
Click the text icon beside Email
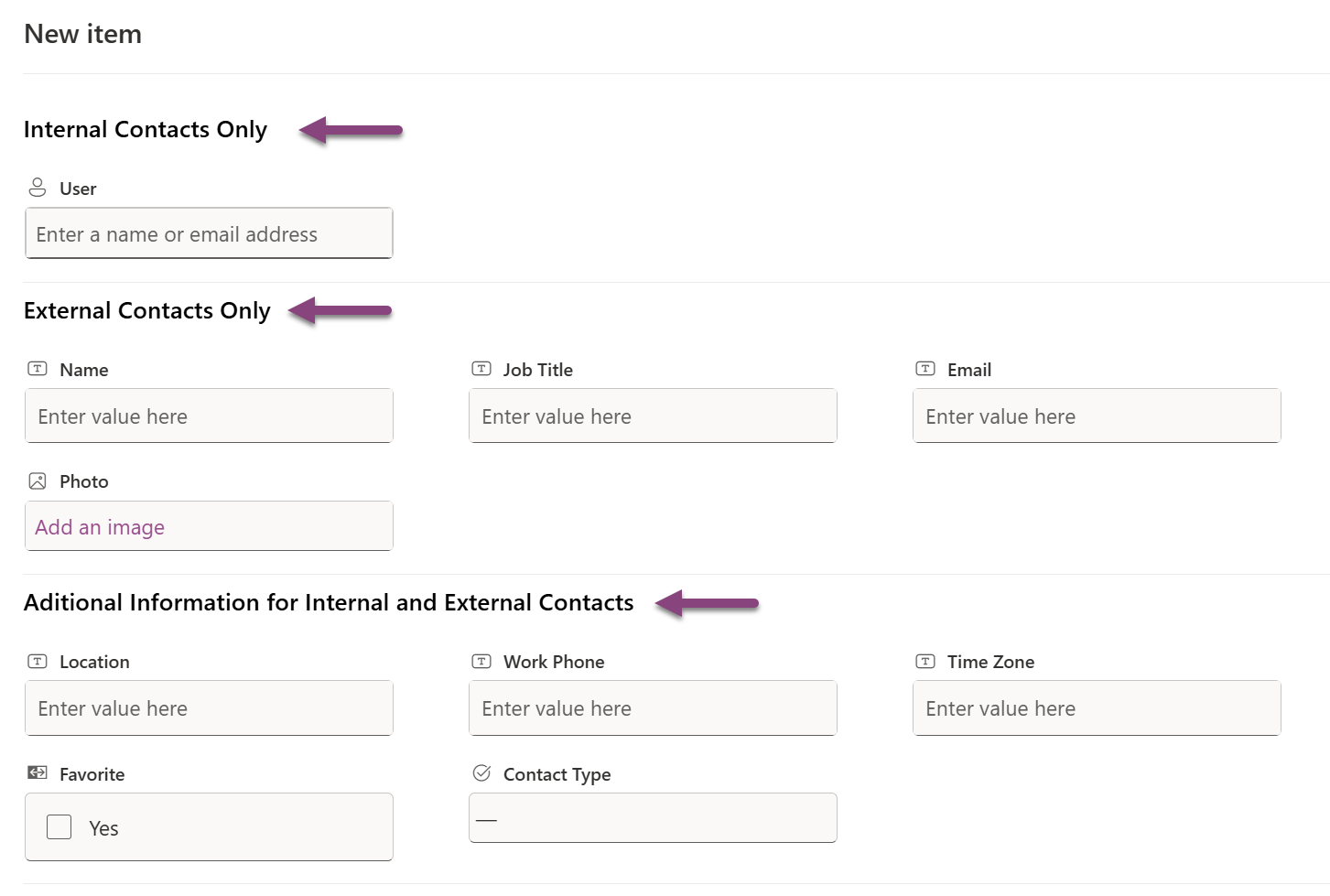tap(925, 369)
